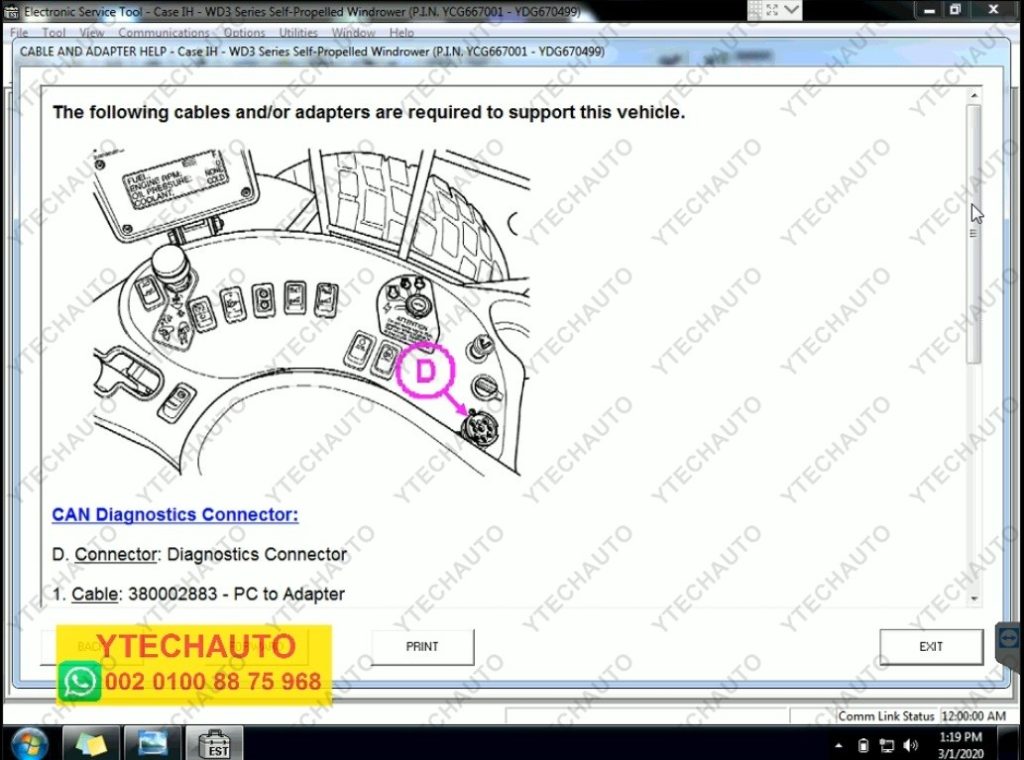1024x760 pixels.
Task: Click the heading about required cables
Action: [369, 112]
